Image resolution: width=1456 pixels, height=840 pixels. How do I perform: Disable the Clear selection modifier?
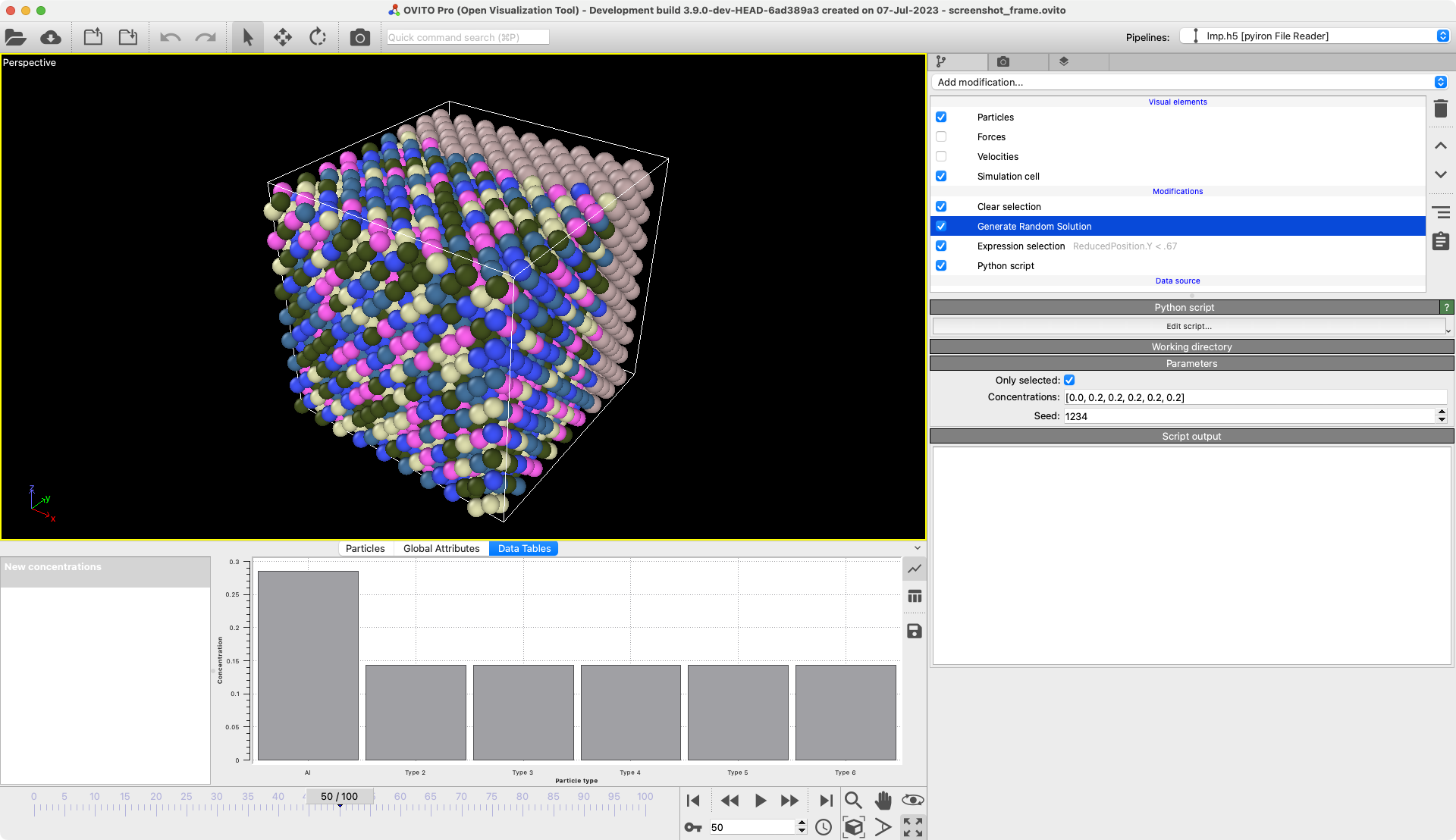tap(941, 207)
